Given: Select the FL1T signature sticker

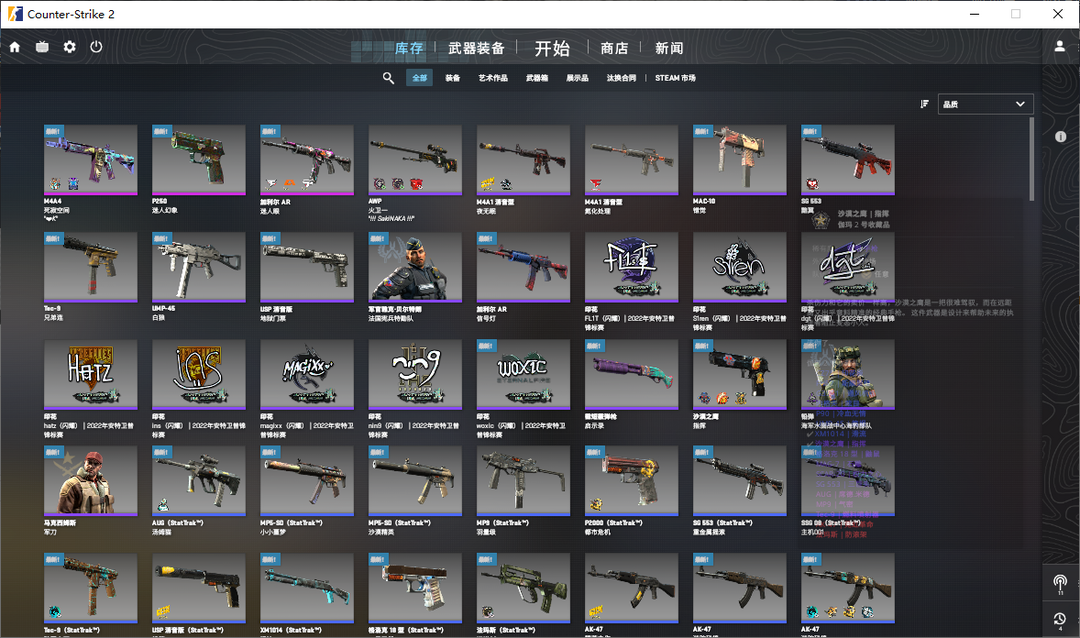Looking at the screenshot, I should coord(631,267).
